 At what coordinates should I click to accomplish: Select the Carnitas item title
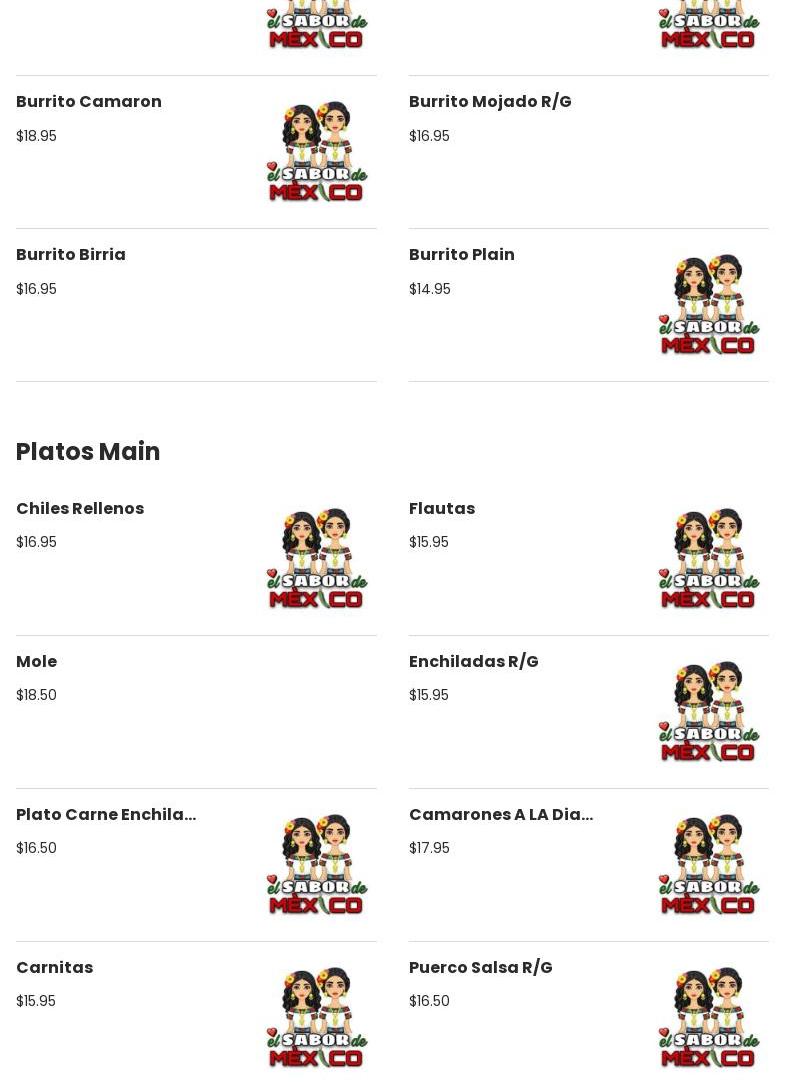click(55, 968)
